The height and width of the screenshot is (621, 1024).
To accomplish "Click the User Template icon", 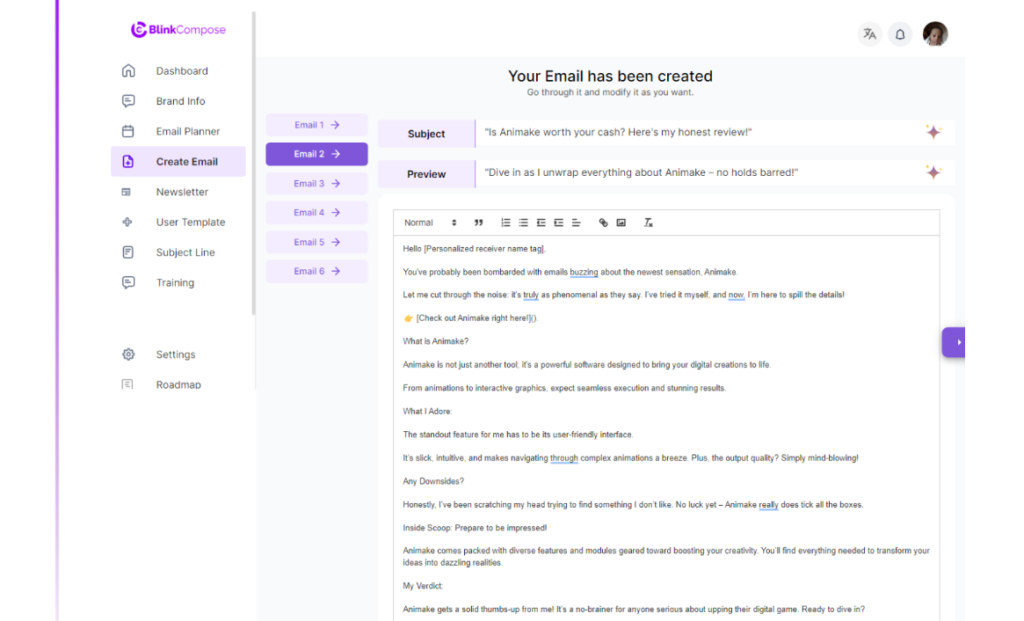I will (x=127, y=222).
